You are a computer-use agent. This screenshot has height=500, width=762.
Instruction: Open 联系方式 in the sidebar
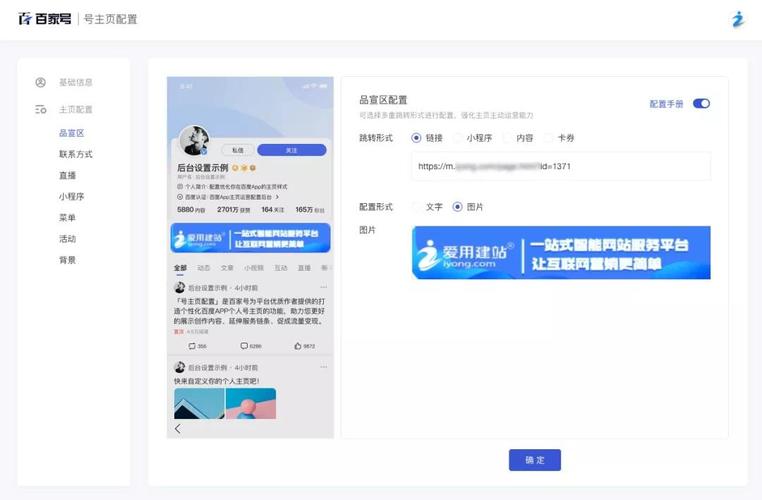click(x=76, y=155)
